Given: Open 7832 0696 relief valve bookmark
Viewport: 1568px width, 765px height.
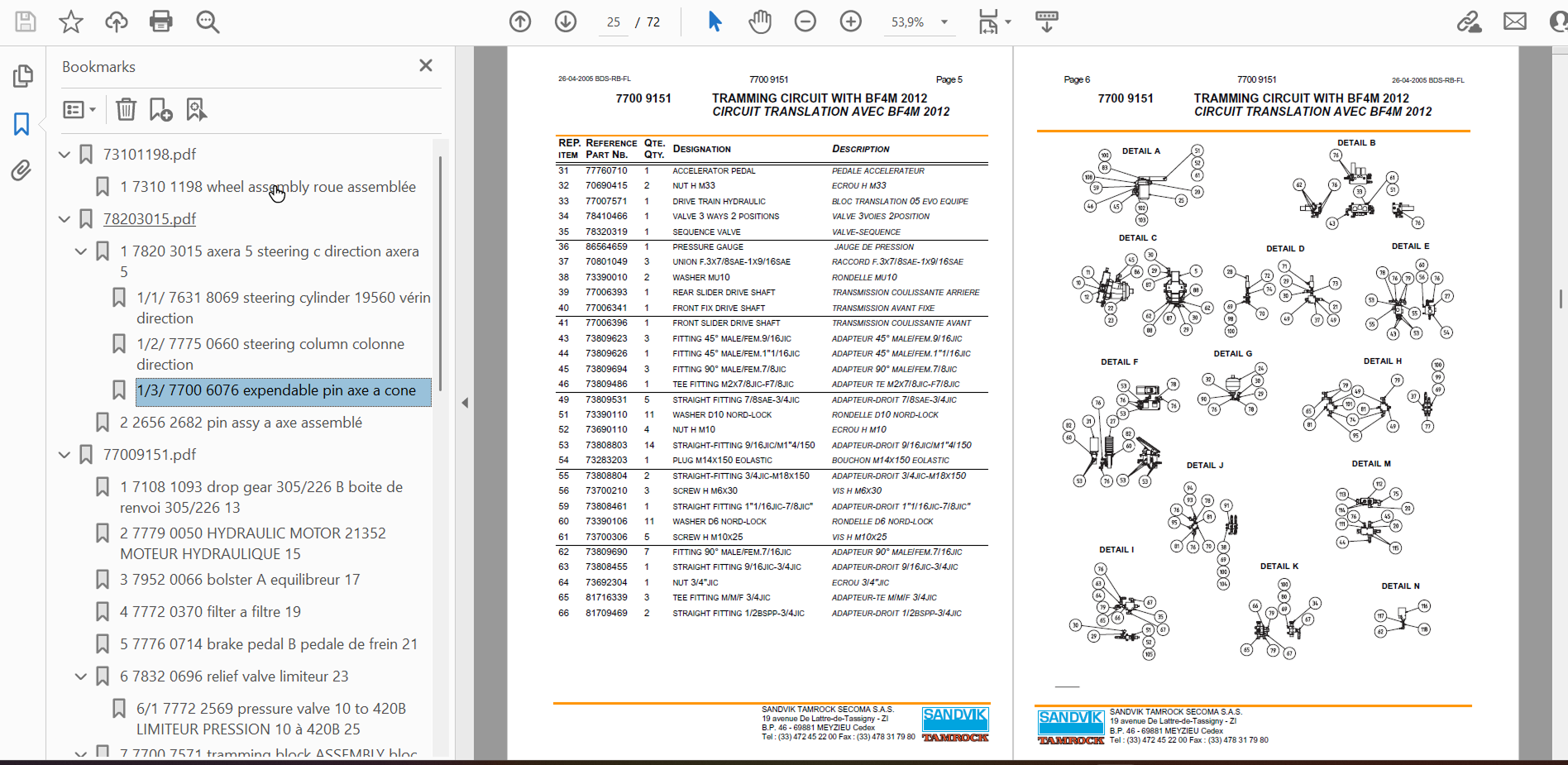Looking at the screenshot, I should point(234,677).
